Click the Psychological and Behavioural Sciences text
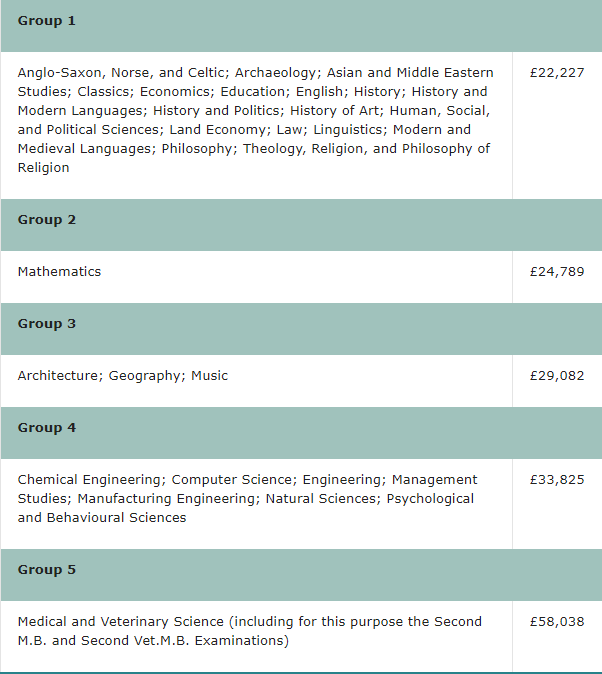 (246, 508)
